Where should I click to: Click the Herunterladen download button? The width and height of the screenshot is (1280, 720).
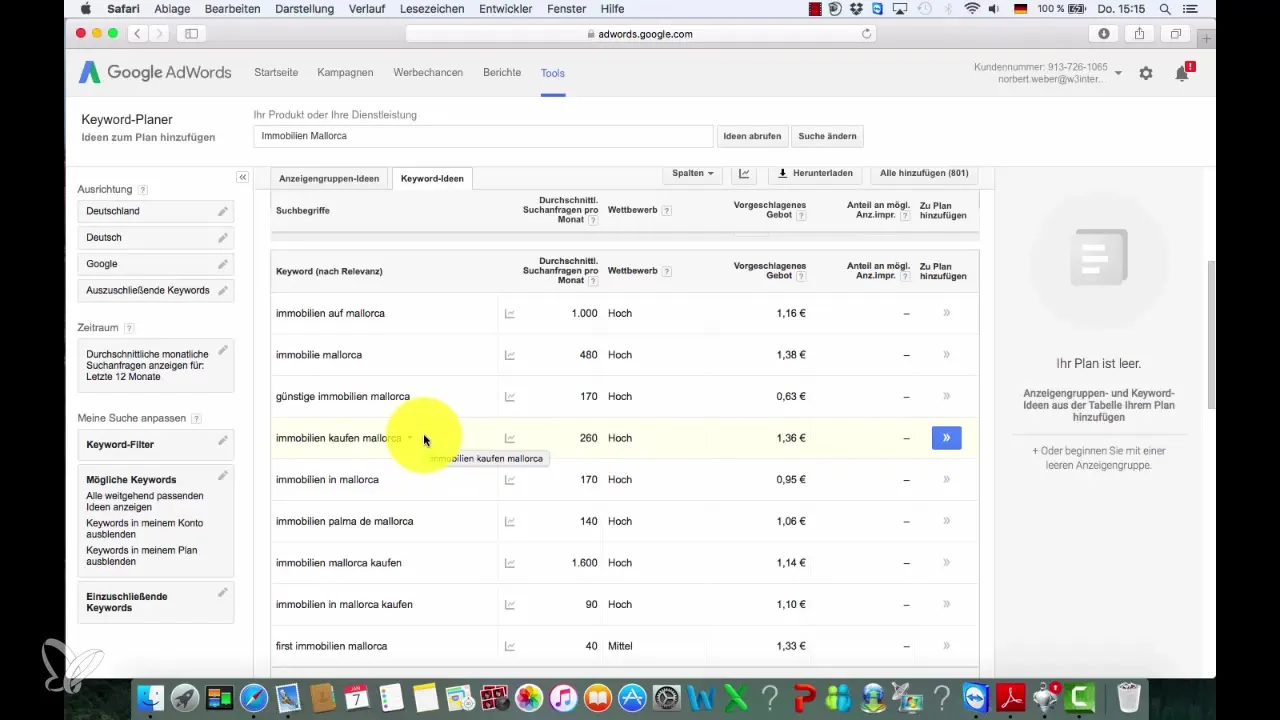coord(815,173)
